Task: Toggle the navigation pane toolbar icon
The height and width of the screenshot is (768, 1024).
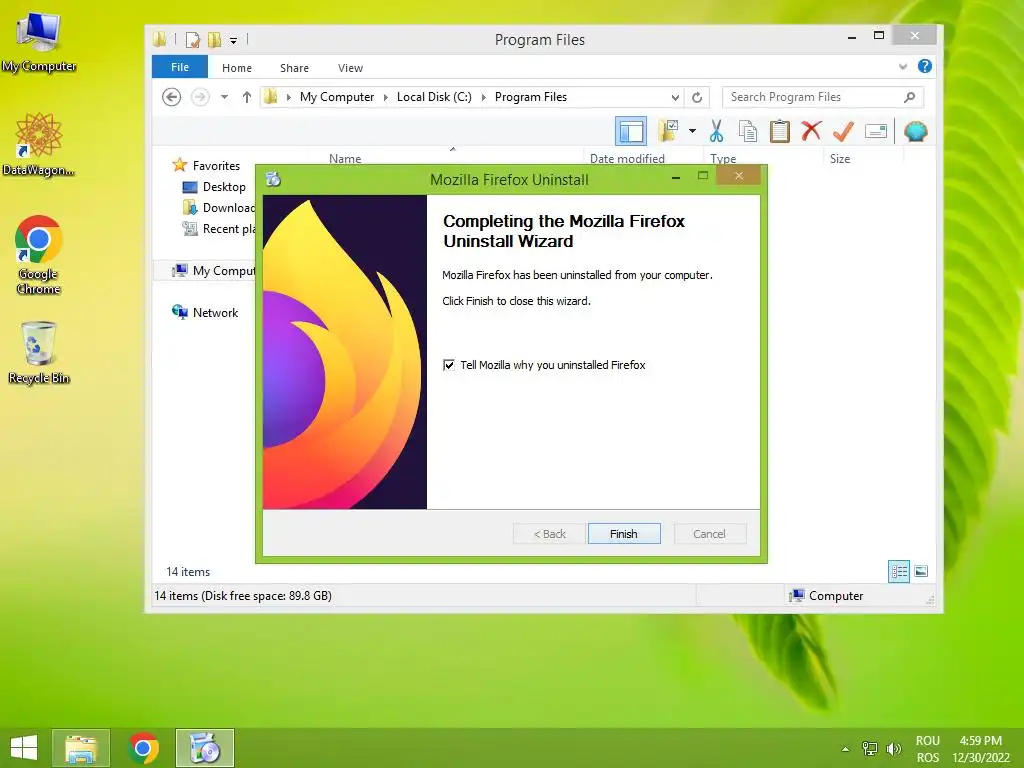Action: coord(631,131)
